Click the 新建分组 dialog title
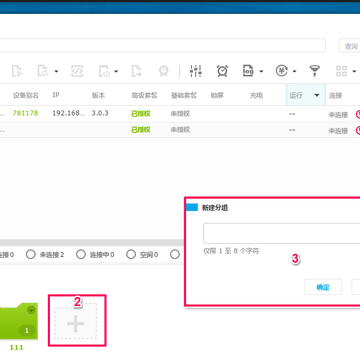Screen dimensions: 360x360 [215, 208]
